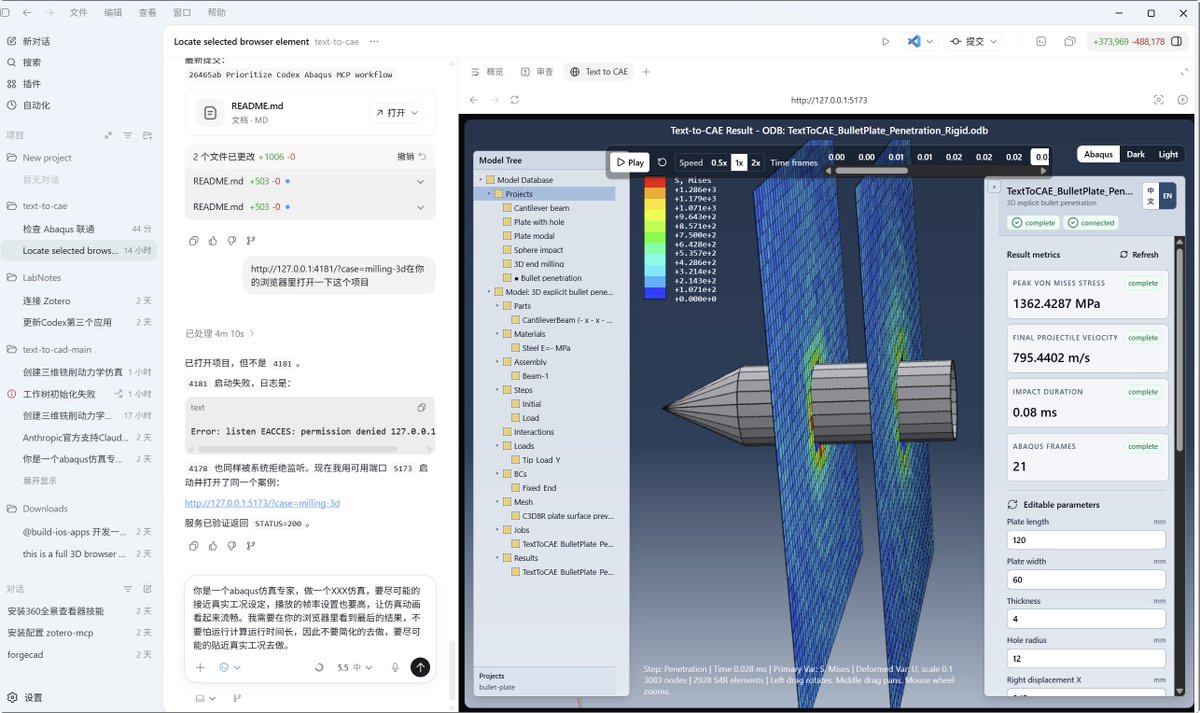Click the Hole radius input field
Viewport: 1200px width, 713px height.
1086,658
